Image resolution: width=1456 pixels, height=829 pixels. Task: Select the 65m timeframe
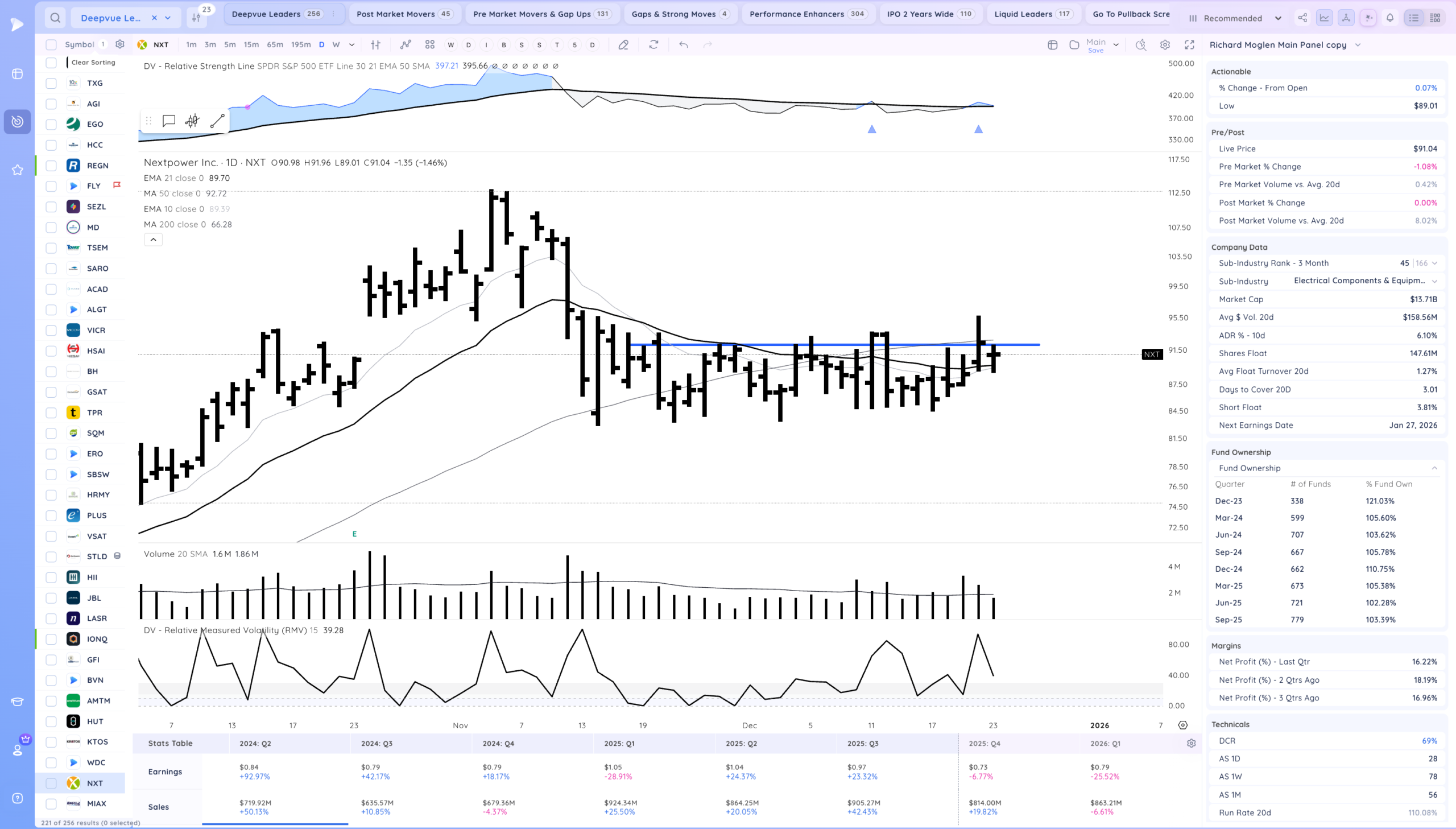click(x=275, y=44)
